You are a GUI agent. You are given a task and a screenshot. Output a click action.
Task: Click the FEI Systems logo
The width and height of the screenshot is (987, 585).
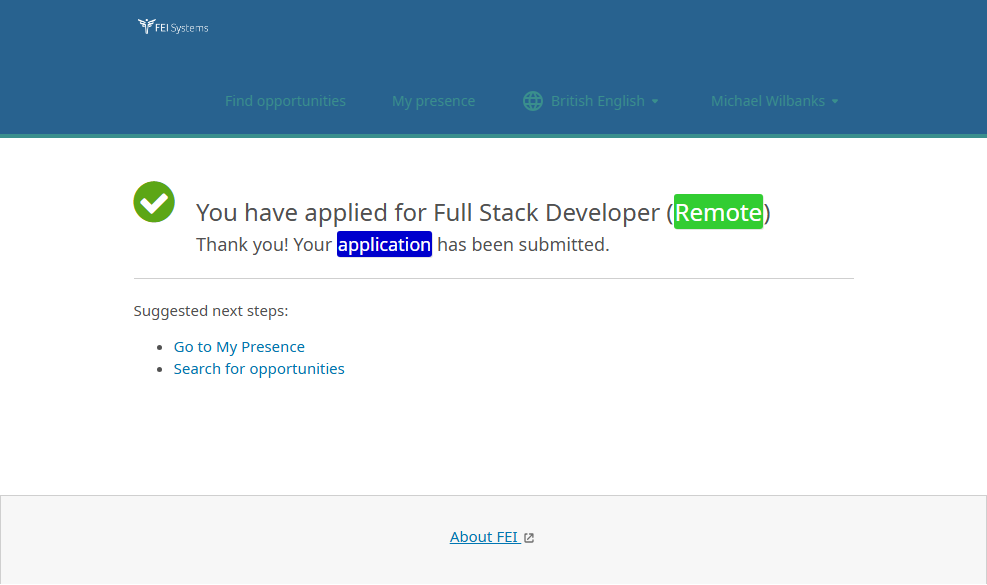coord(173,27)
